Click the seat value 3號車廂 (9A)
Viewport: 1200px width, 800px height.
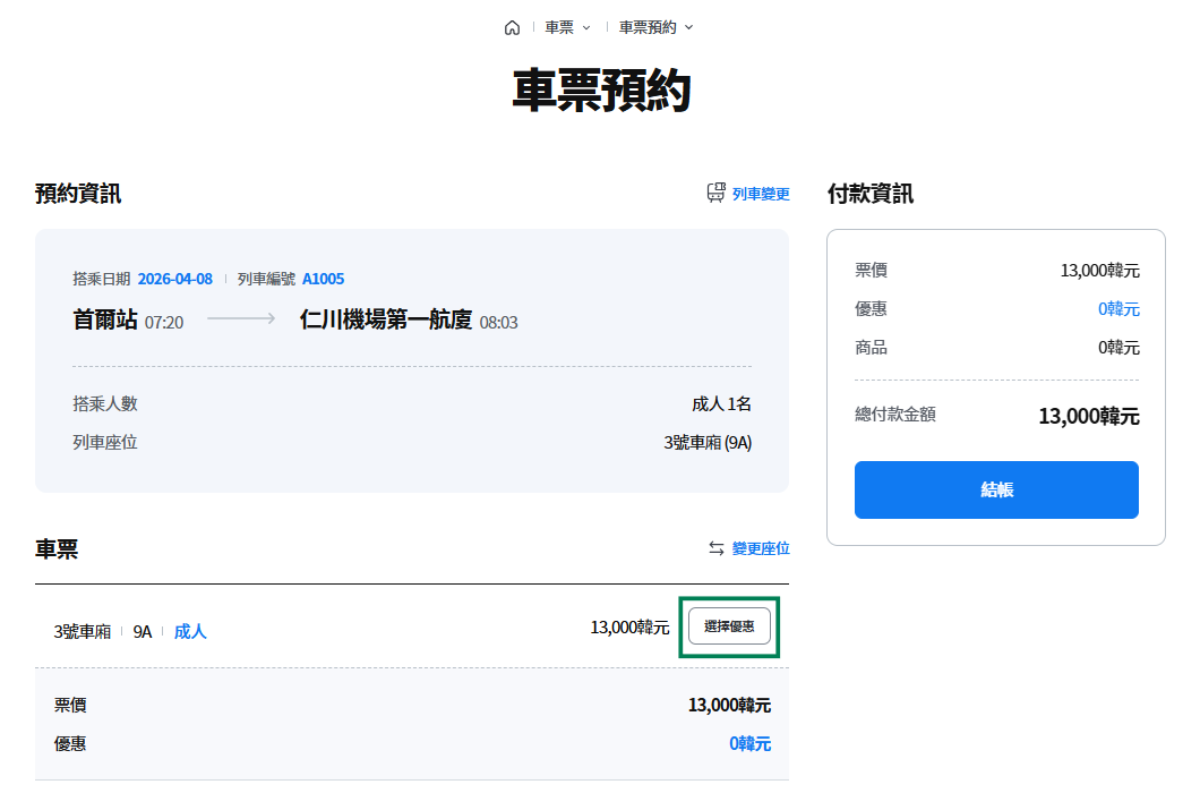click(707, 442)
